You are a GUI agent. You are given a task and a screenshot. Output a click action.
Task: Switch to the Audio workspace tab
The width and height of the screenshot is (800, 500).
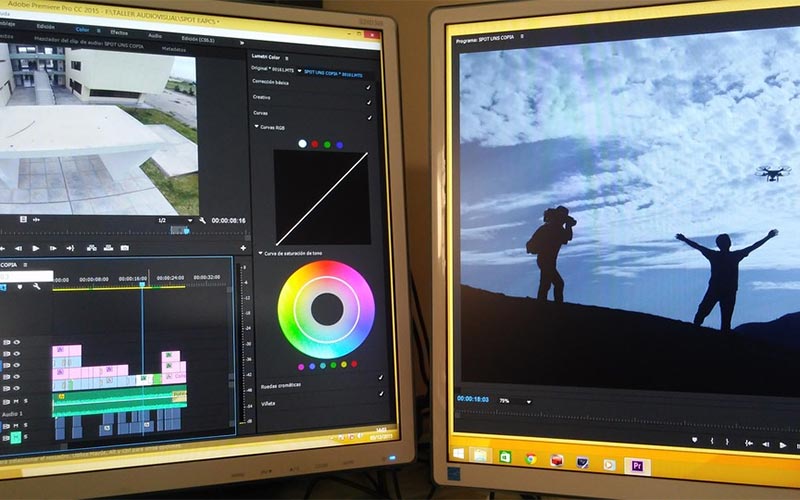(x=155, y=36)
